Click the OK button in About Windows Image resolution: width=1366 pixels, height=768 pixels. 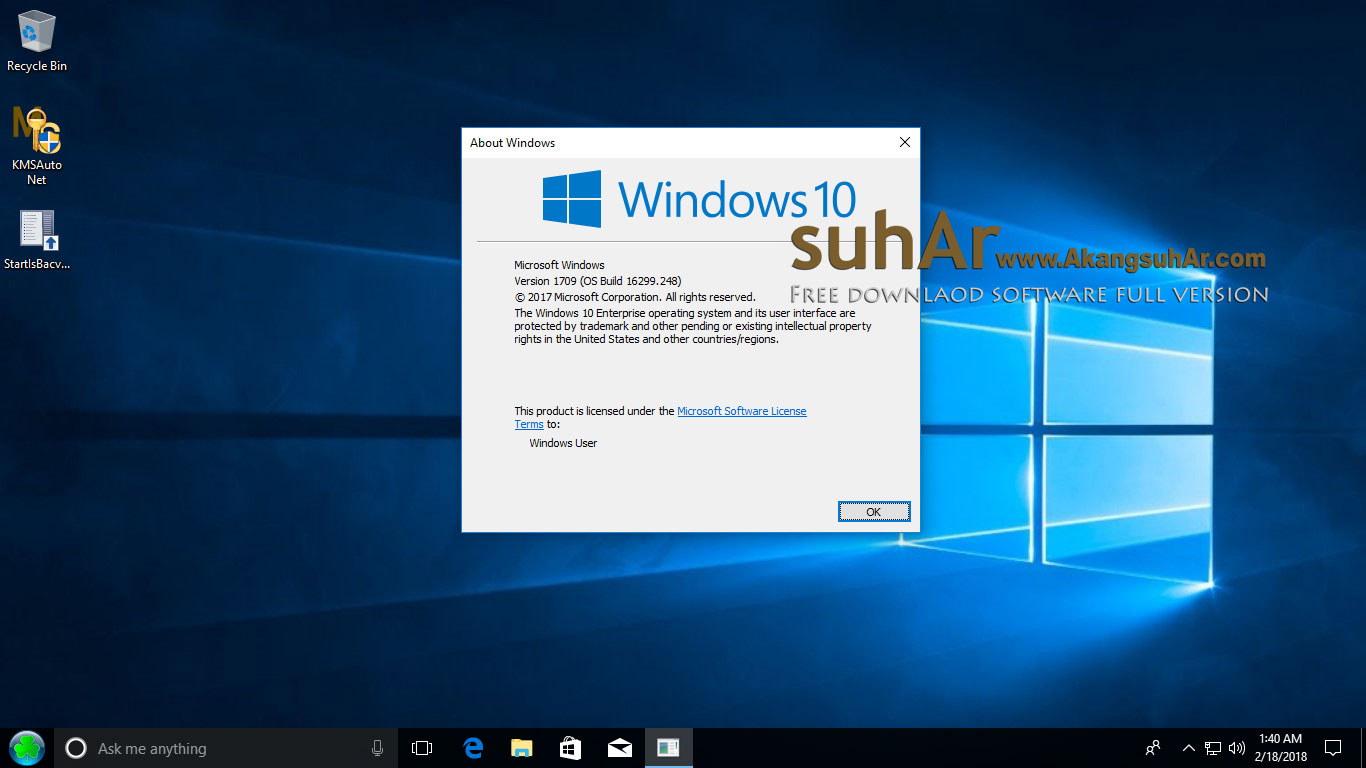[x=874, y=512]
